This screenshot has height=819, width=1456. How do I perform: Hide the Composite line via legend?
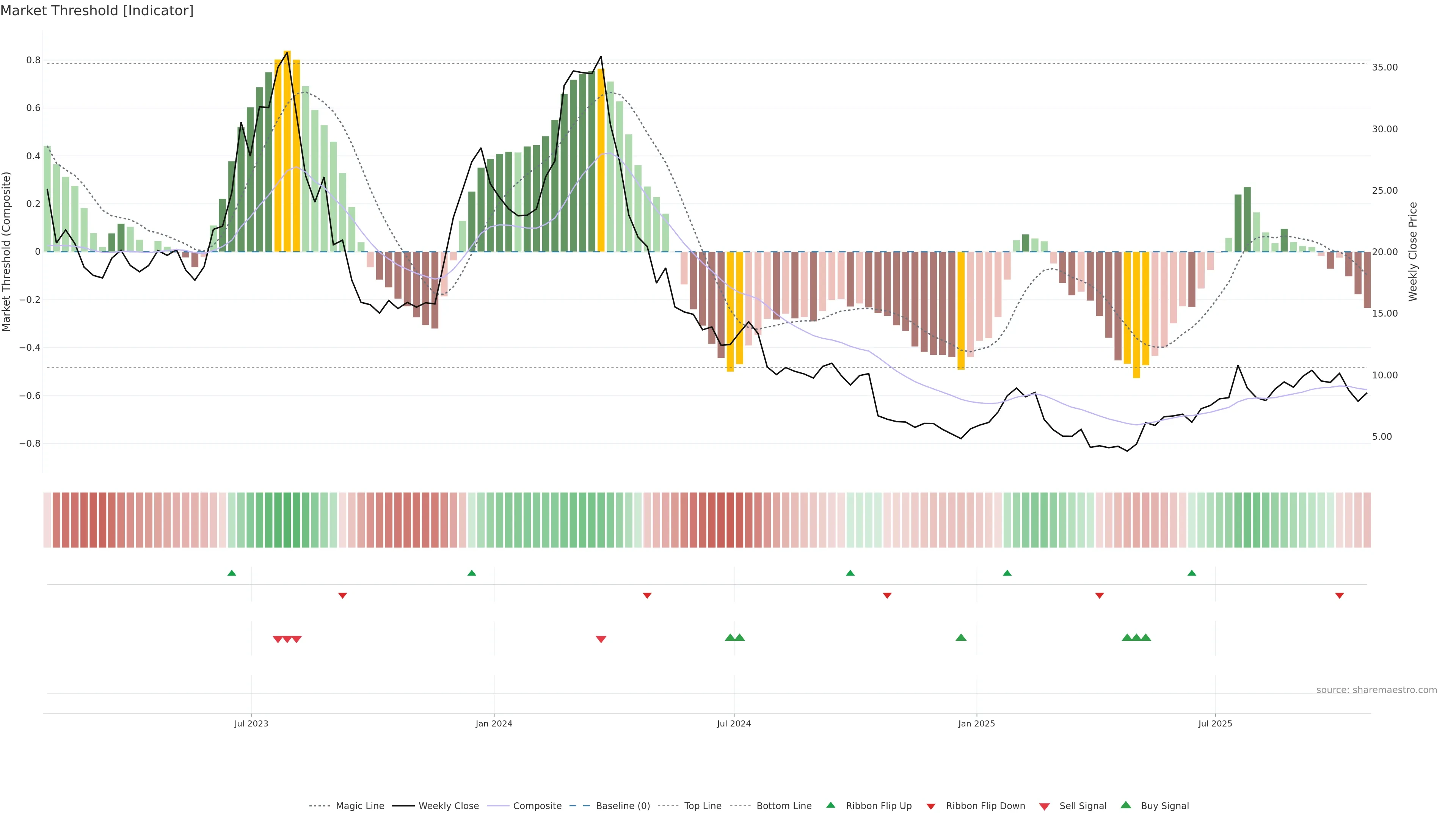click(537, 806)
